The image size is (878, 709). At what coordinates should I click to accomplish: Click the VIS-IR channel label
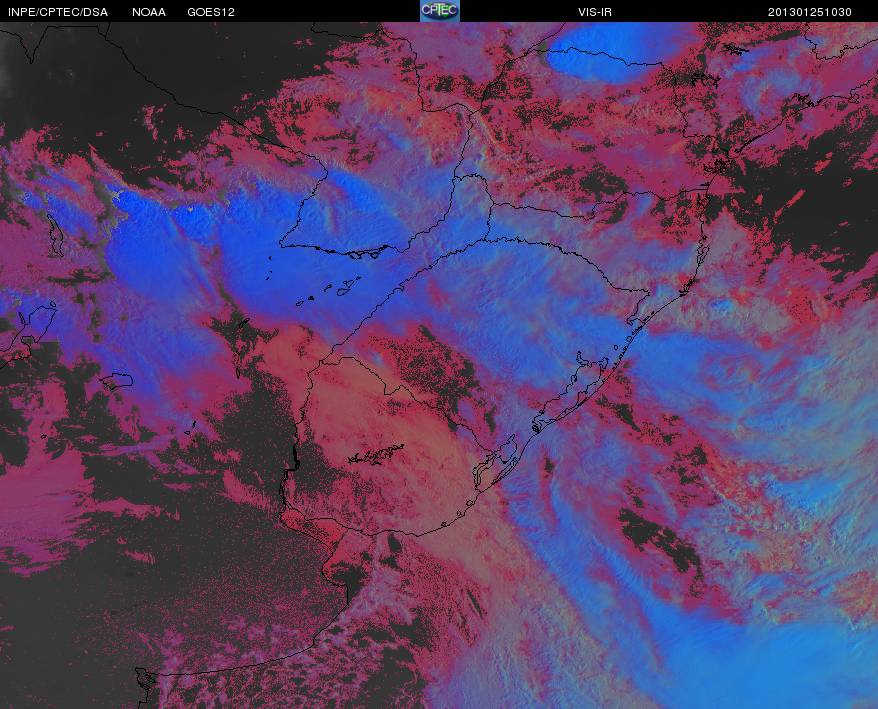click(x=595, y=12)
